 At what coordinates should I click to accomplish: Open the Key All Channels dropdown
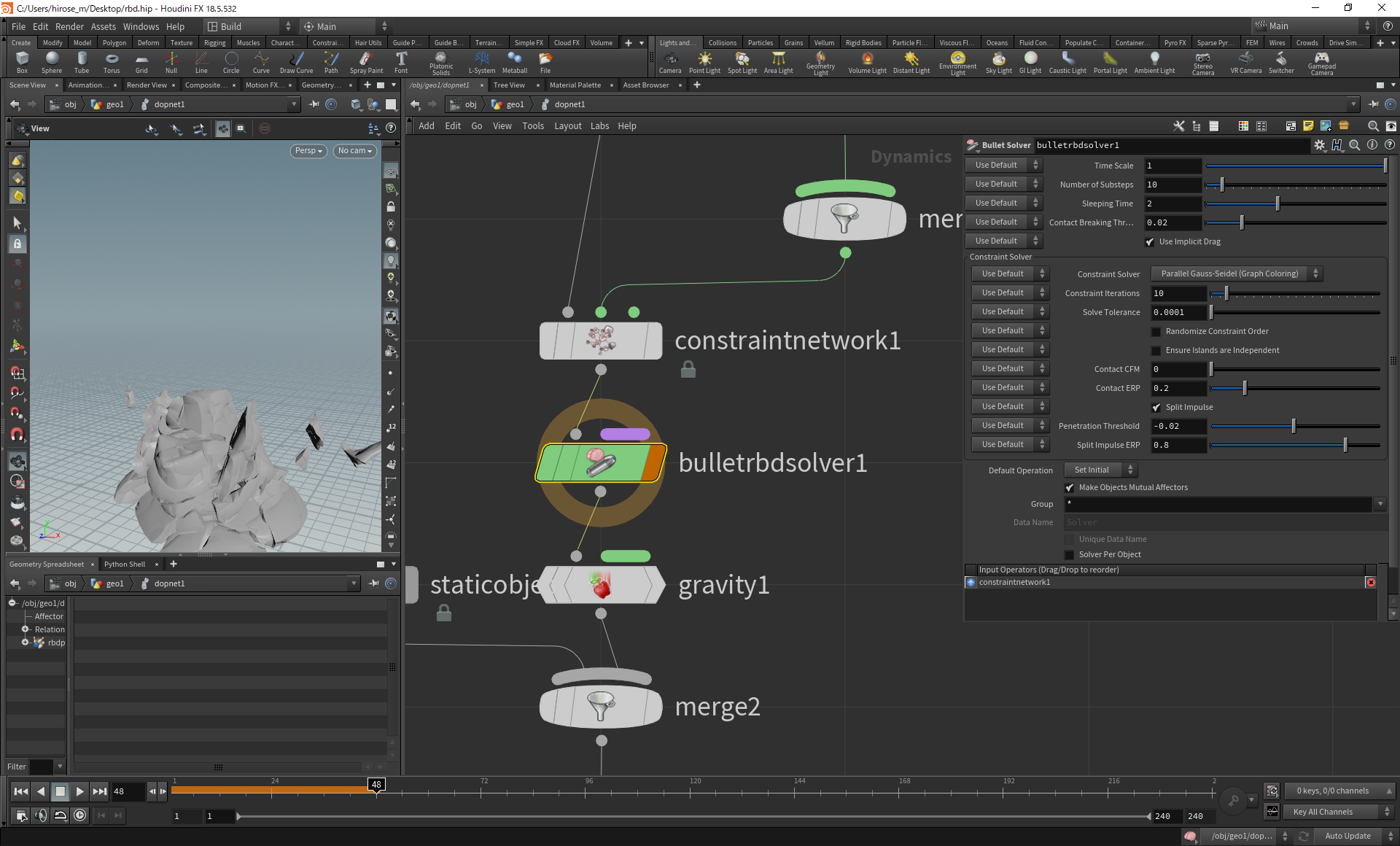click(1339, 812)
